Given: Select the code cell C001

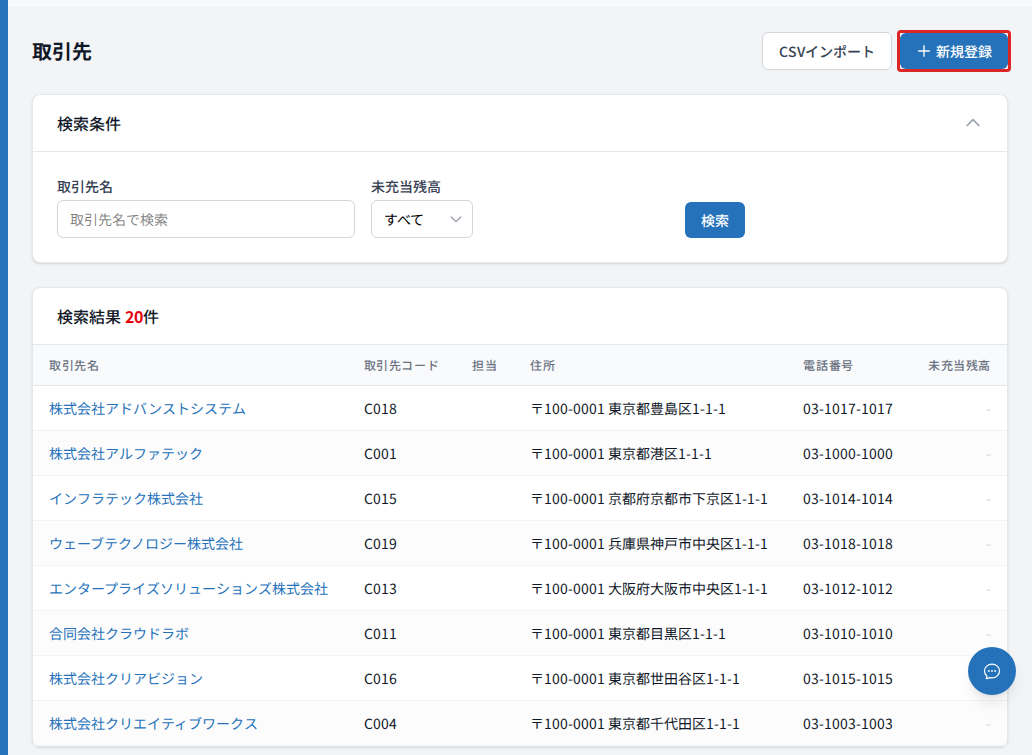Looking at the screenshot, I should (380, 454).
